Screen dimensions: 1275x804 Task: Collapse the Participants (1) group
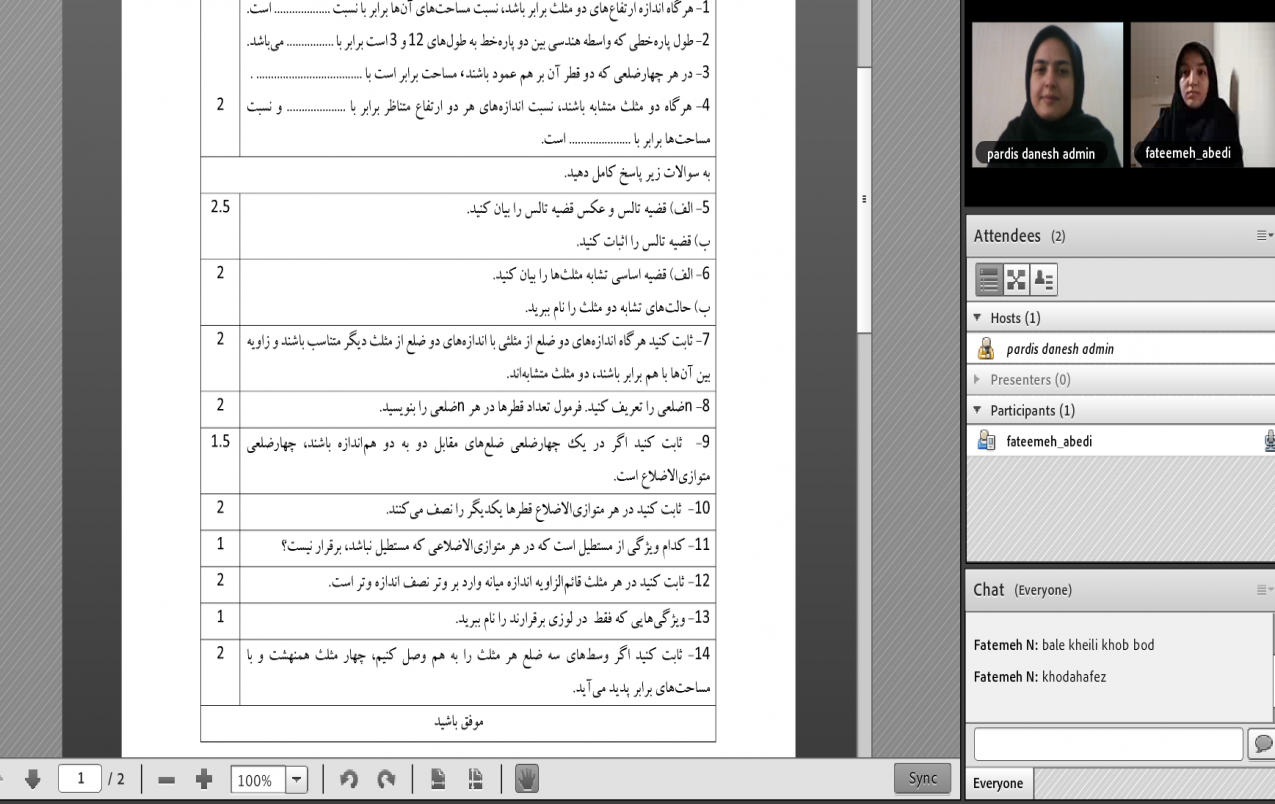[978, 411]
